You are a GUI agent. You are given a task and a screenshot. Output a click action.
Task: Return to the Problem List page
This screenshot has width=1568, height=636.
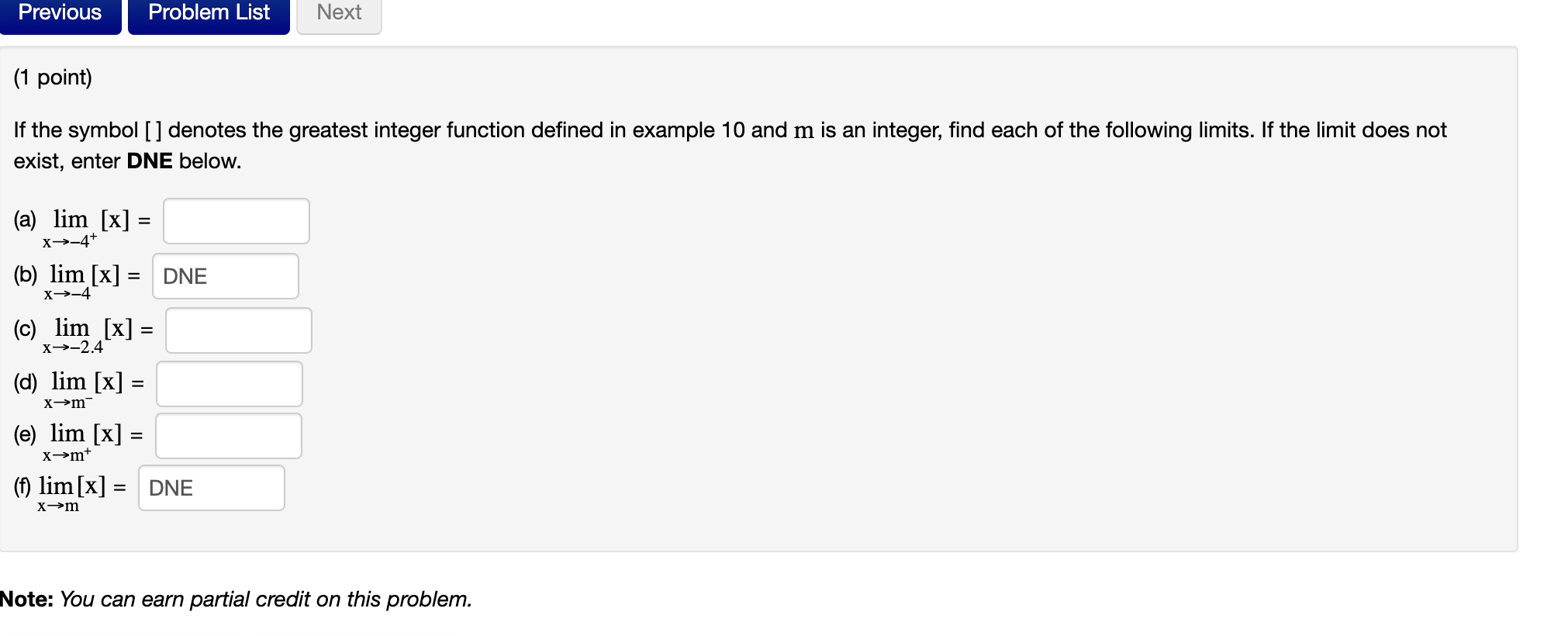click(208, 12)
